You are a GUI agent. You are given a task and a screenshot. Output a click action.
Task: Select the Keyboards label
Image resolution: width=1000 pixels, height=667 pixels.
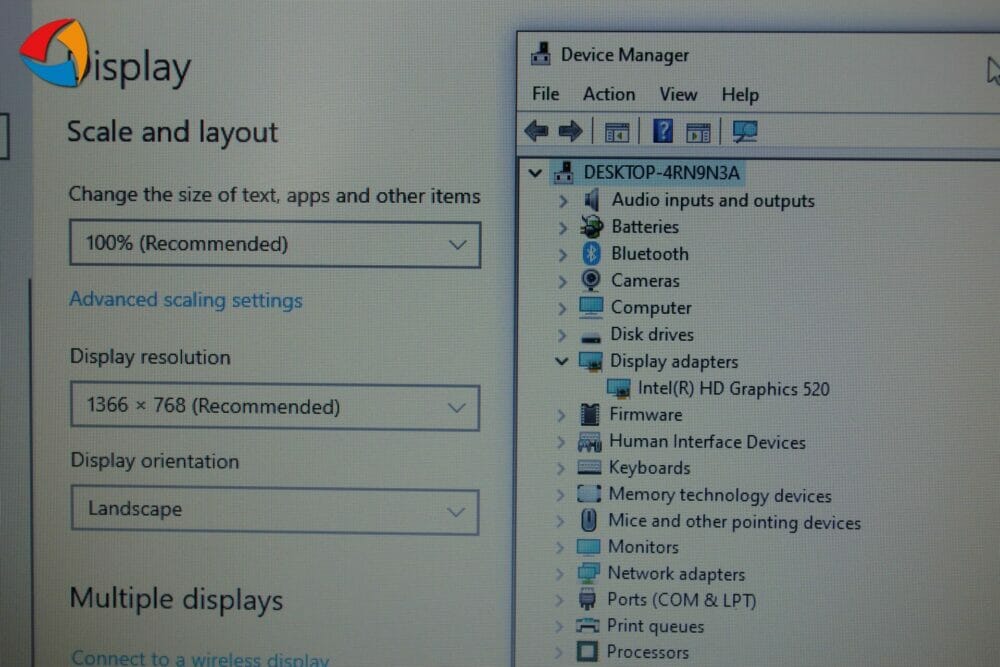tap(649, 468)
